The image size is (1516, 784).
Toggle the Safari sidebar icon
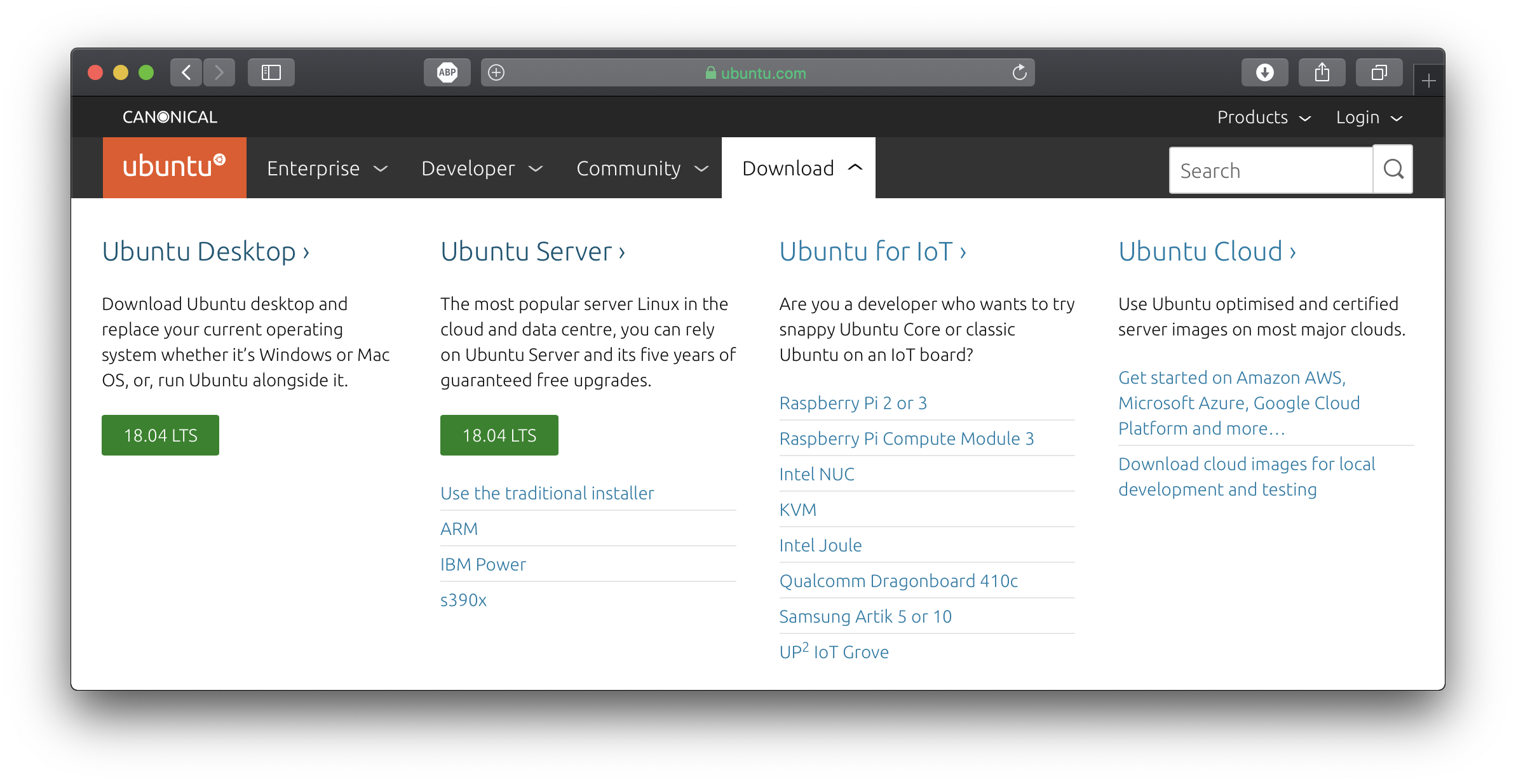(x=271, y=72)
